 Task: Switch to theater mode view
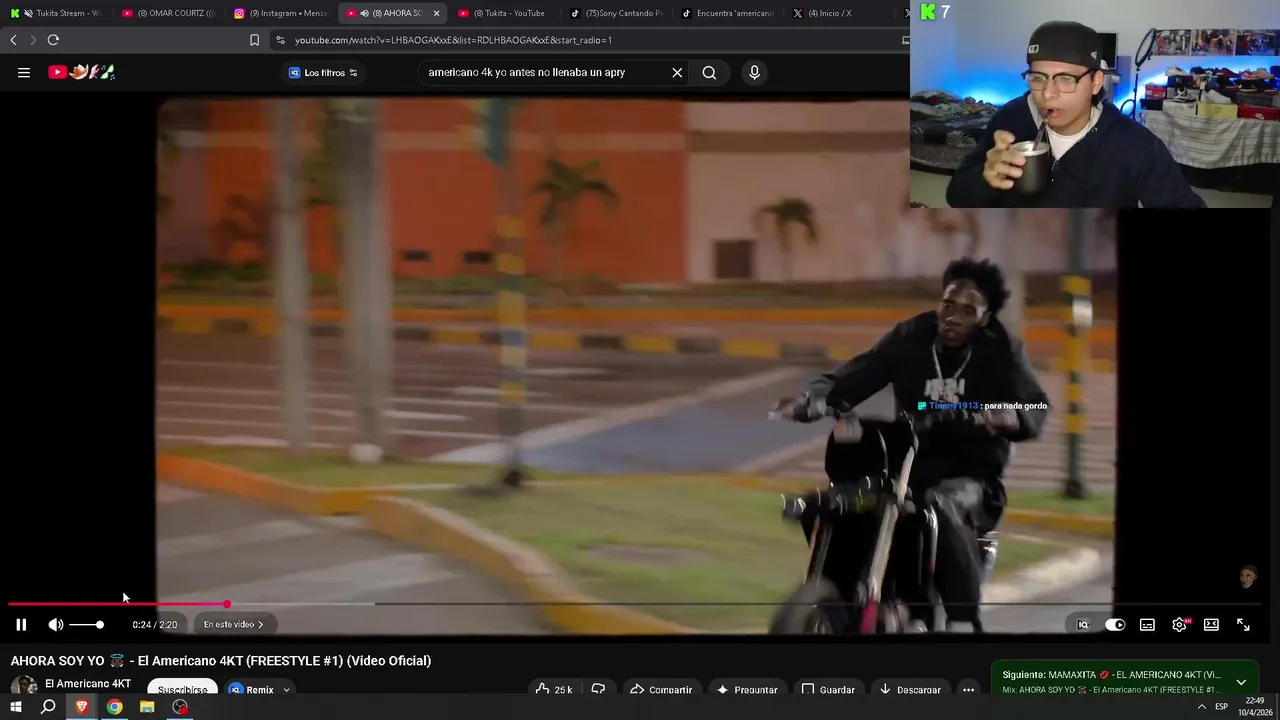(x=1211, y=625)
